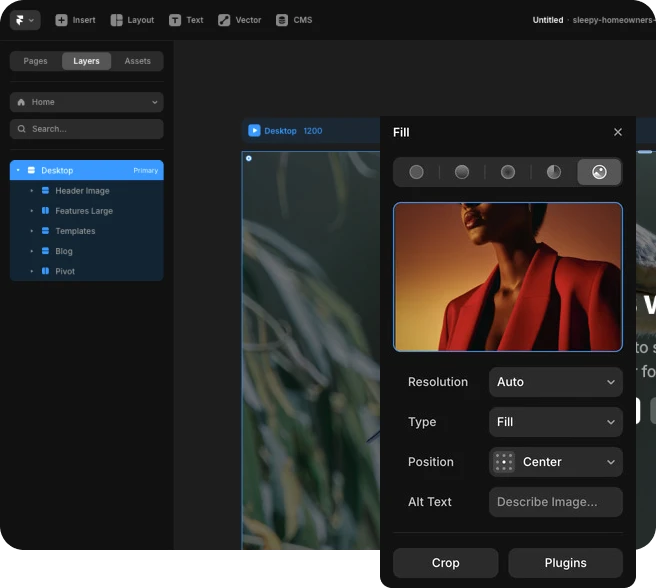Switch fill type to solid color
656x588 pixels.
point(416,172)
